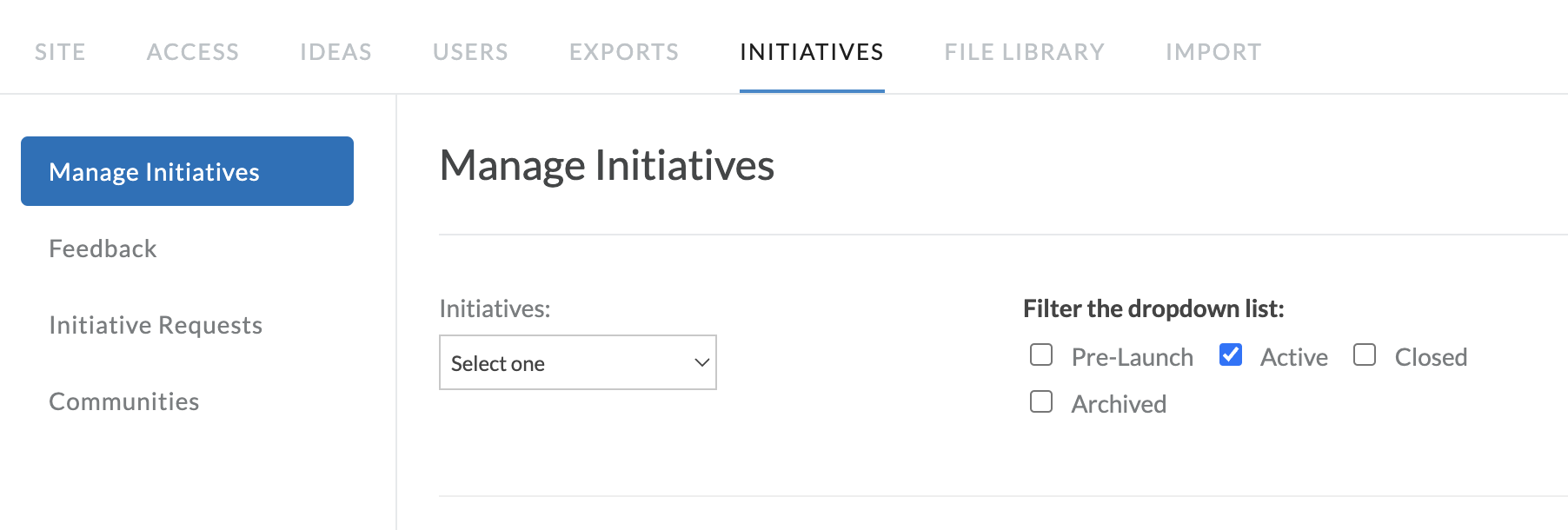Open Feedback in the sidebar

coord(103,248)
